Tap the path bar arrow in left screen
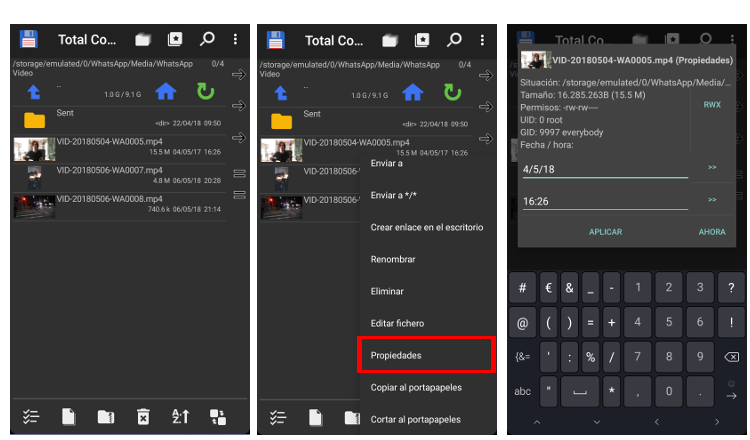This screenshot has width=750, height=440. (239, 74)
